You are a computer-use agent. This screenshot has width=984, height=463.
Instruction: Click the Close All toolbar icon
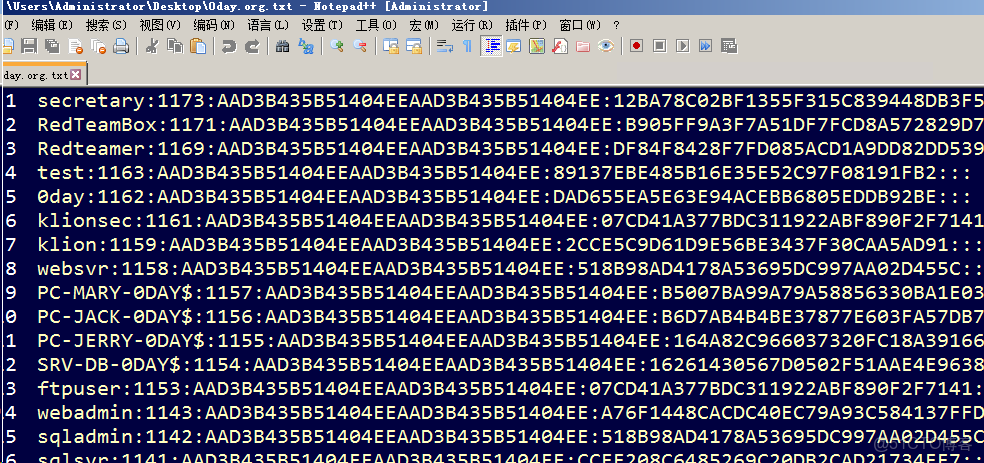99,46
